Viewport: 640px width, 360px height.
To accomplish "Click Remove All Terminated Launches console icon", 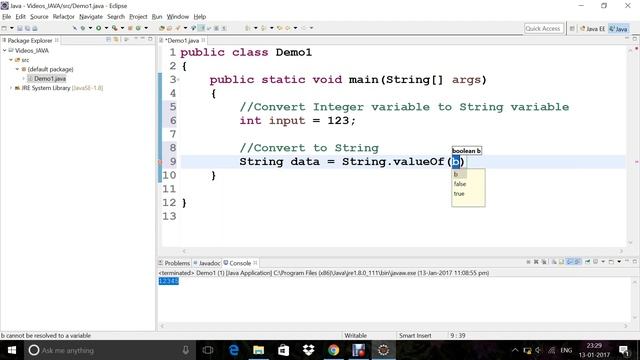I will (x=544, y=262).
